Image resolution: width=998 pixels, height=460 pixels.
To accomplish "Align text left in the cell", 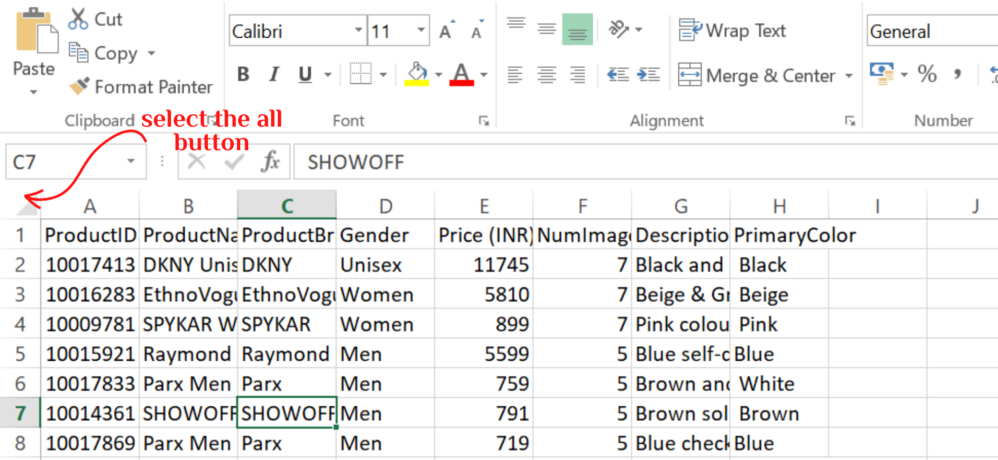I will (x=516, y=75).
